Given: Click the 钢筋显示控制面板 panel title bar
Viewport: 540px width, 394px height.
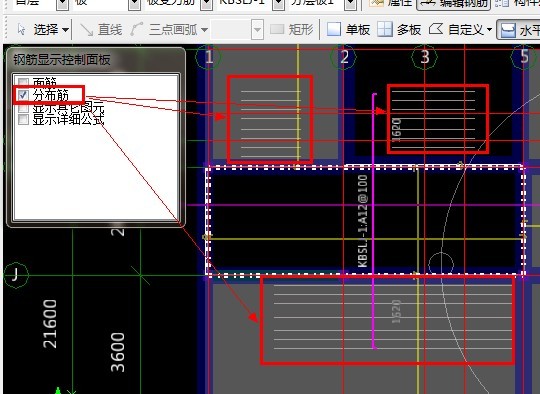Looking at the screenshot, I should click(x=96, y=60).
